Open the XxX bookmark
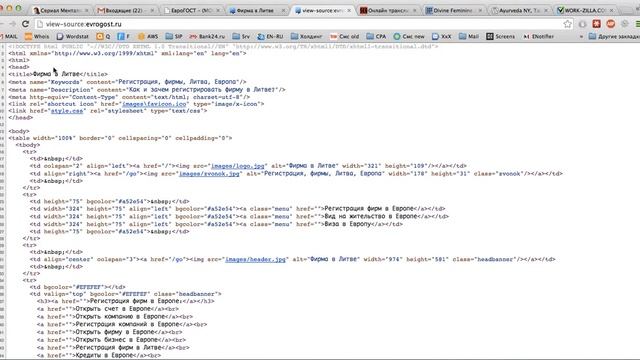The height and width of the screenshot is (360, 640). (441, 36)
